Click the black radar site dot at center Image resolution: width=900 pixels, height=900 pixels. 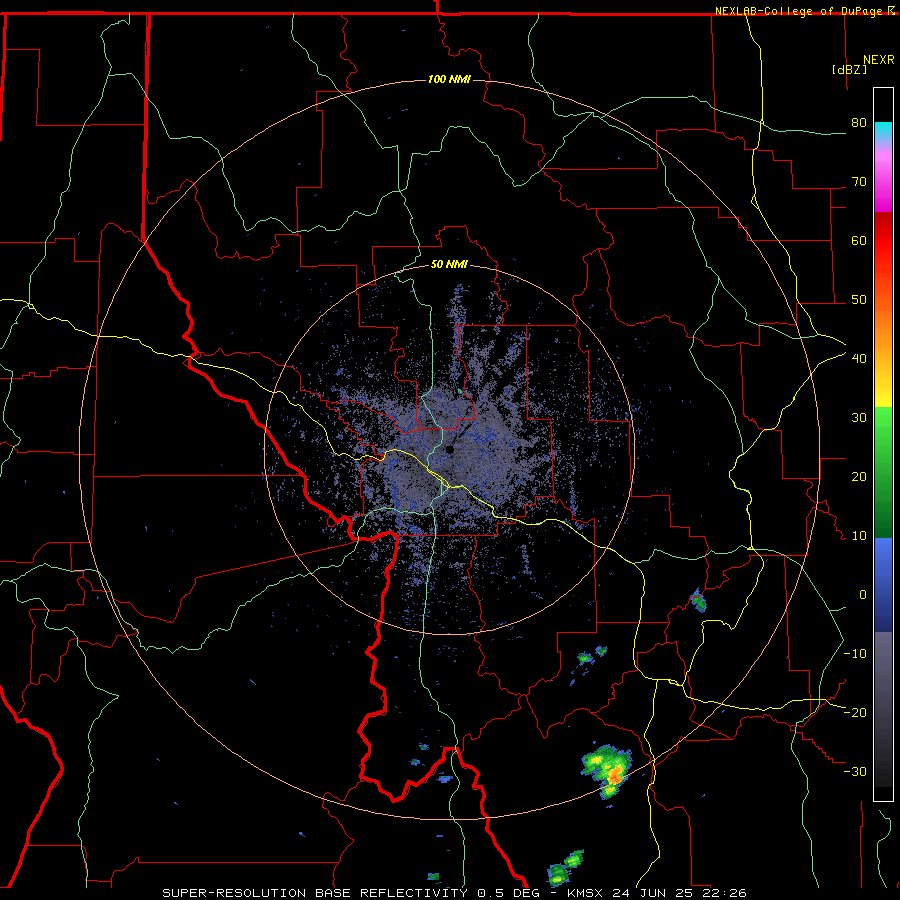(x=449, y=450)
